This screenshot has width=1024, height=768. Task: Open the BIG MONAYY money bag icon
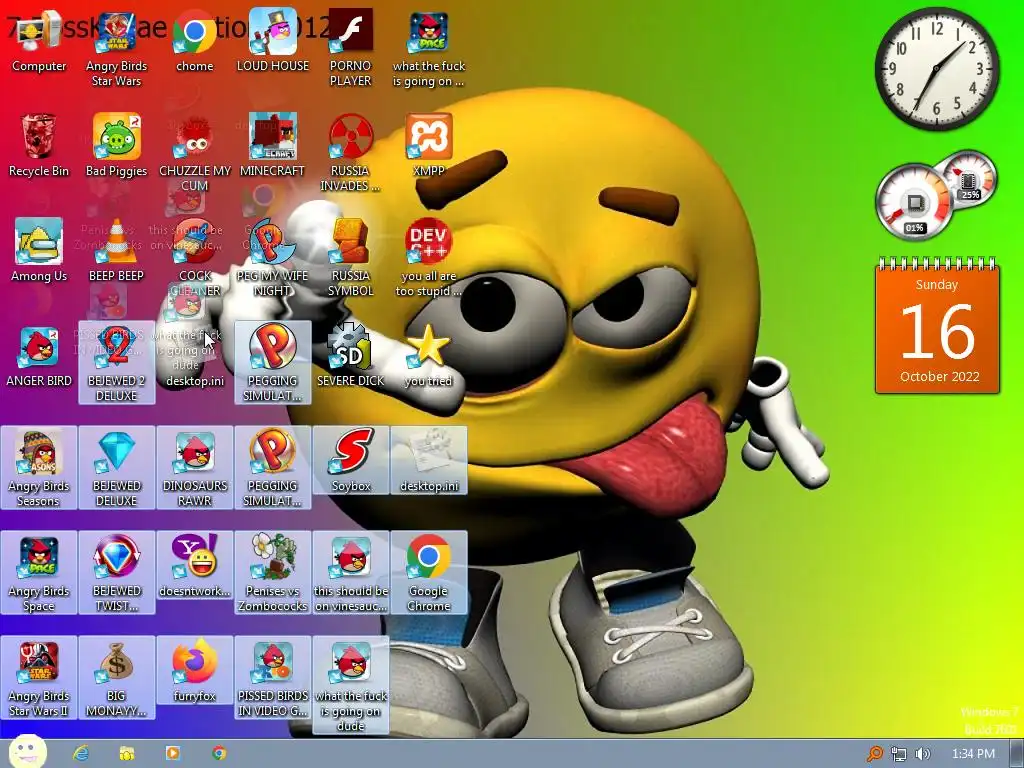coord(116,678)
